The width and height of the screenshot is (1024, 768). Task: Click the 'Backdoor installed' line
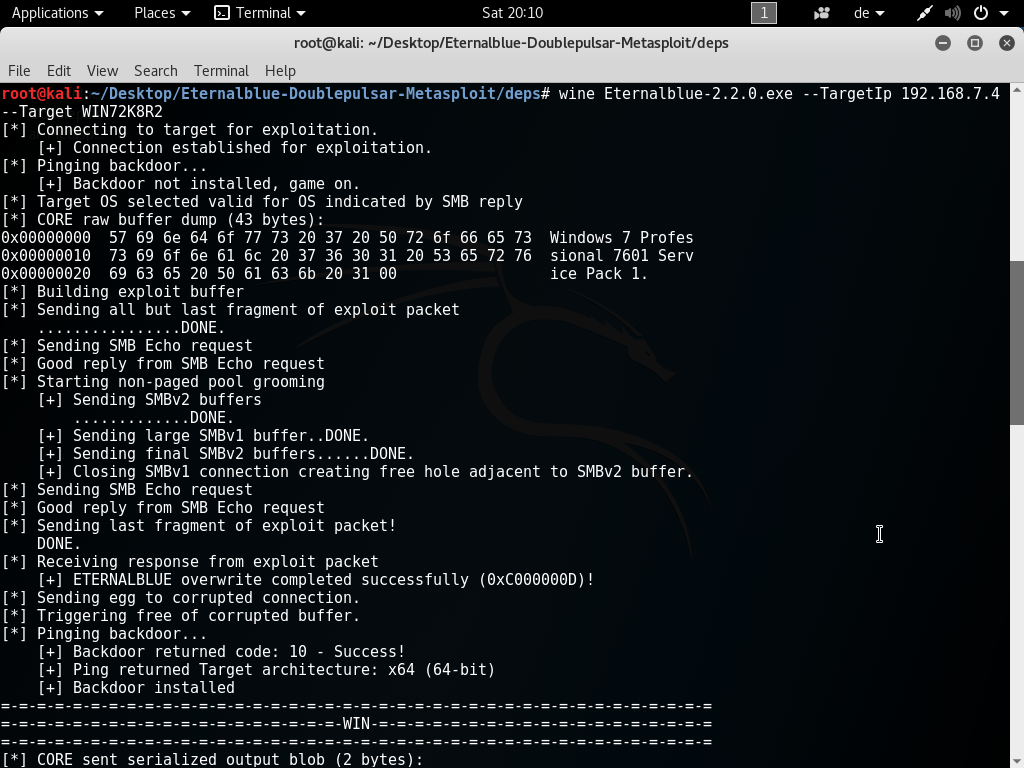136,688
